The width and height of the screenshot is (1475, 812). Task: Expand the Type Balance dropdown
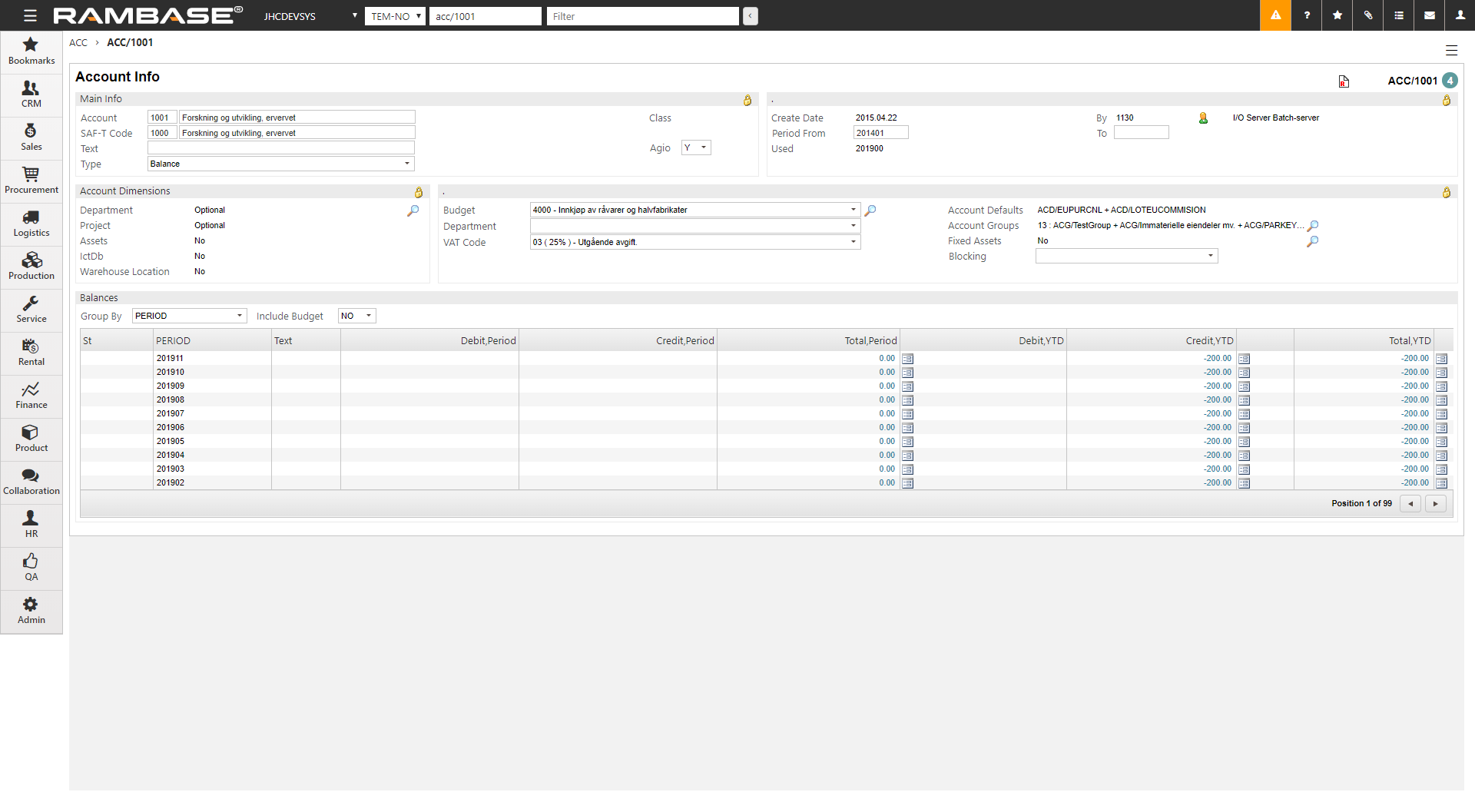coord(406,164)
